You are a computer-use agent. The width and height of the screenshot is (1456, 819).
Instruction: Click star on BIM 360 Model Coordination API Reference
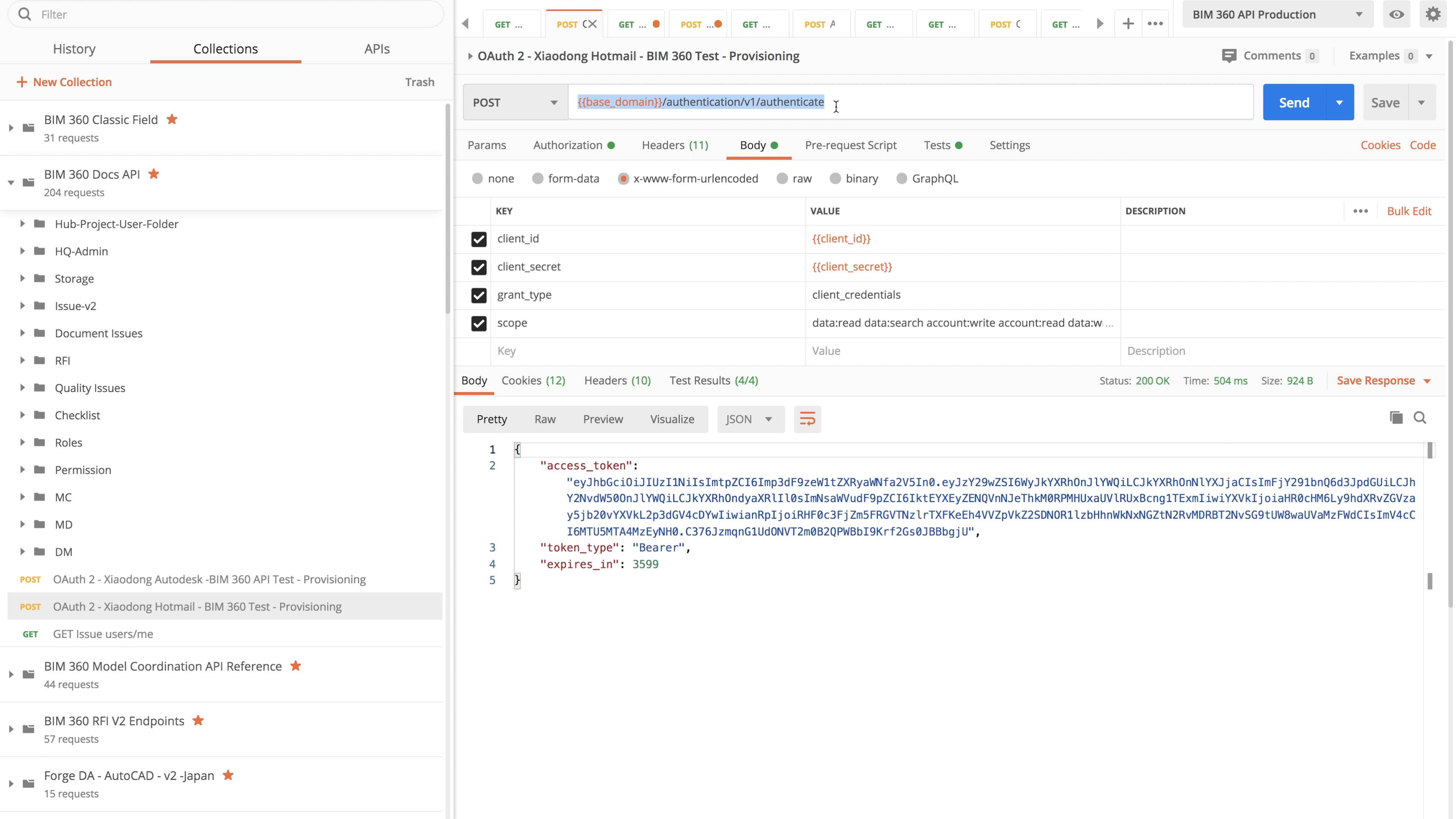click(296, 666)
